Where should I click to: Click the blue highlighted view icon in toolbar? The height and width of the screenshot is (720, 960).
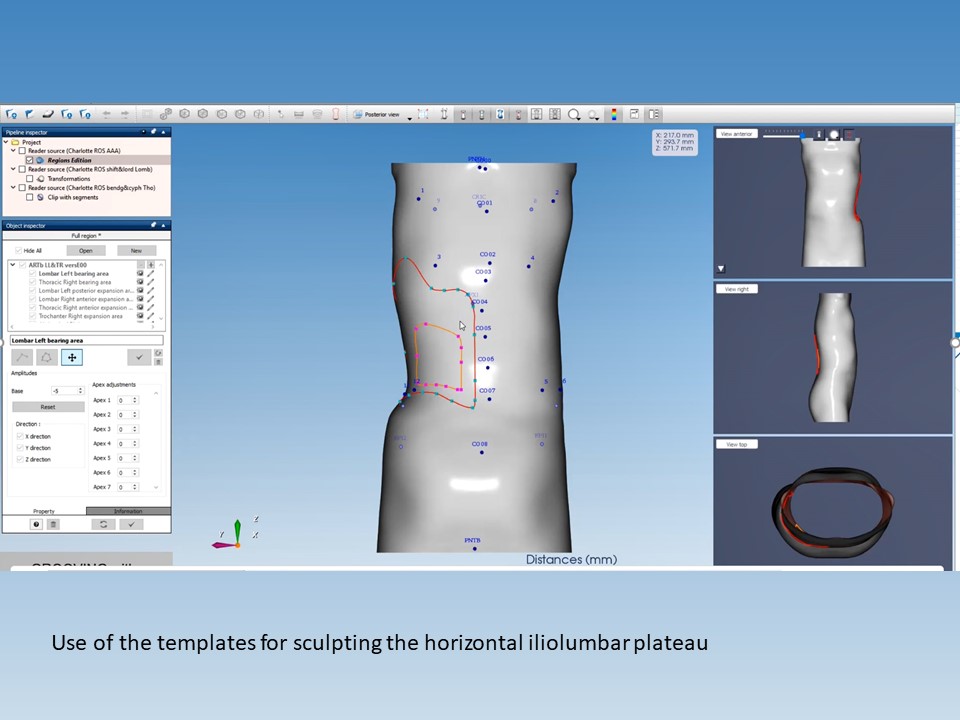click(500, 114)
